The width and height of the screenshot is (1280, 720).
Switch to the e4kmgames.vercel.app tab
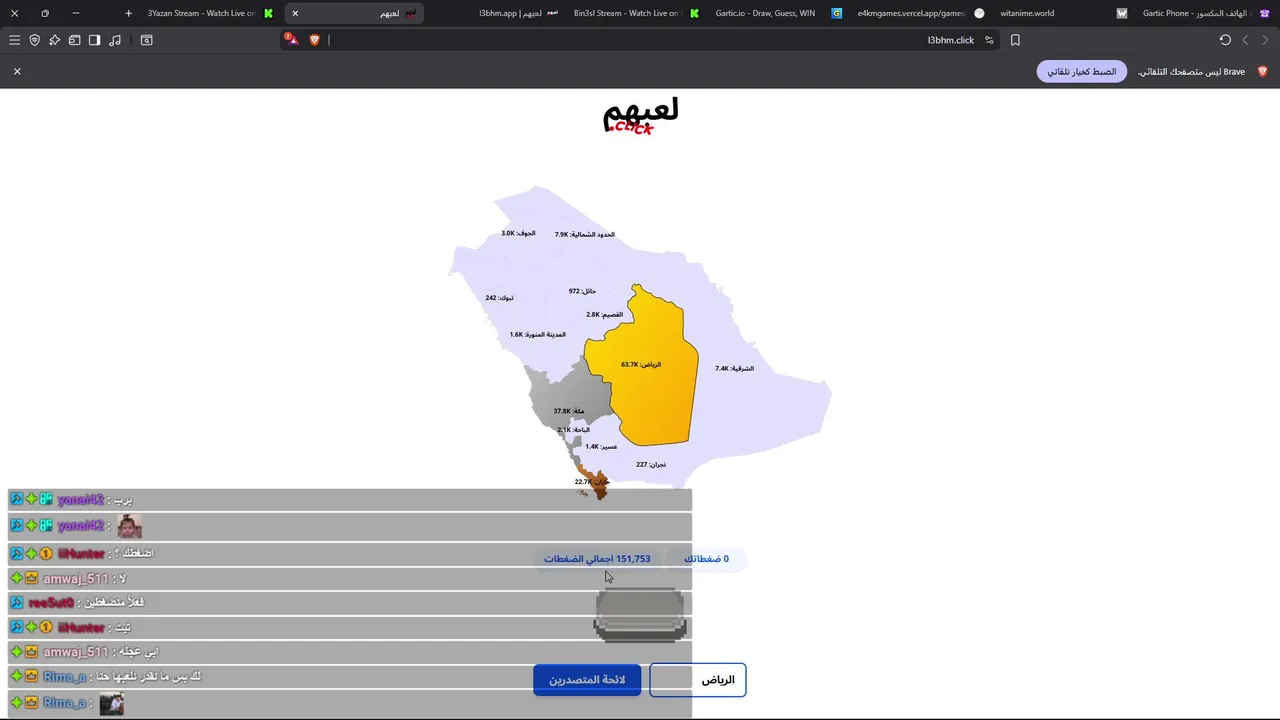pyautogui.click(x=920, y=13)
